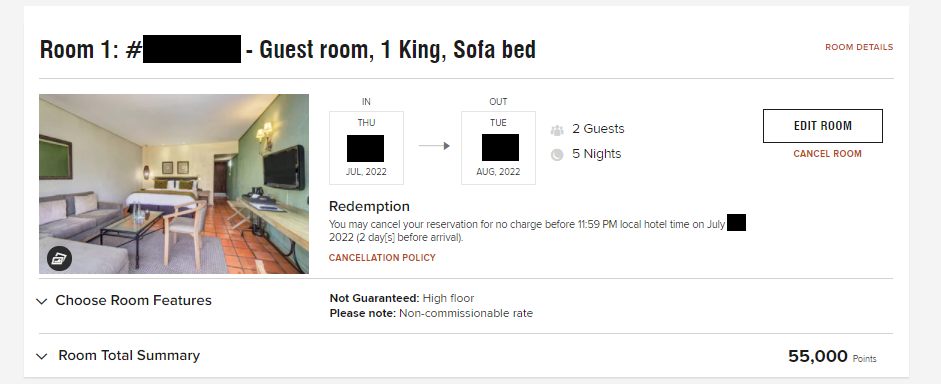This screenshot has height=384, width=941.
Task: Click the 2 Guests text
Action: (x=598, y=129)
